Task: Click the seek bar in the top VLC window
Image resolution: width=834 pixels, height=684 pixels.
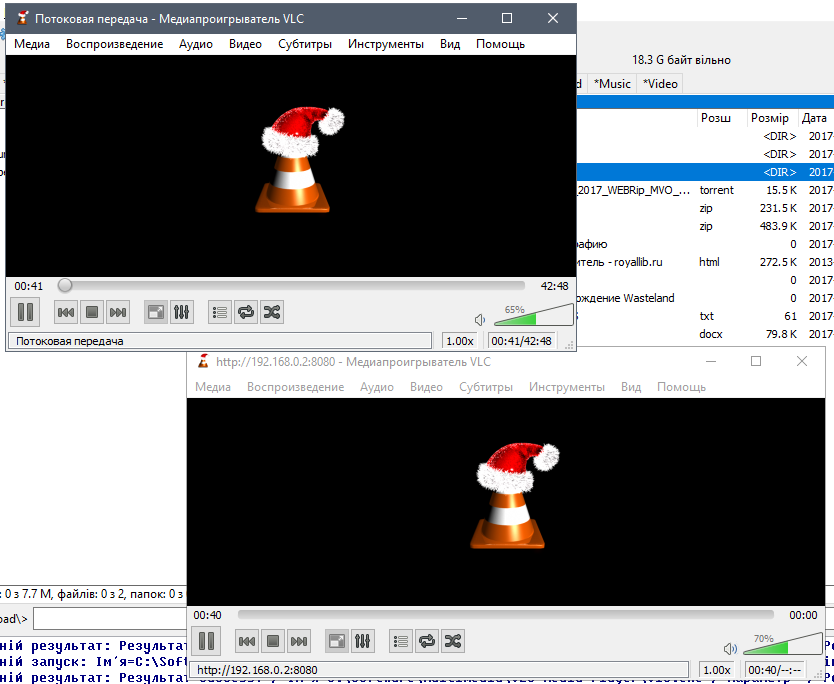Action: pos(295,286)
